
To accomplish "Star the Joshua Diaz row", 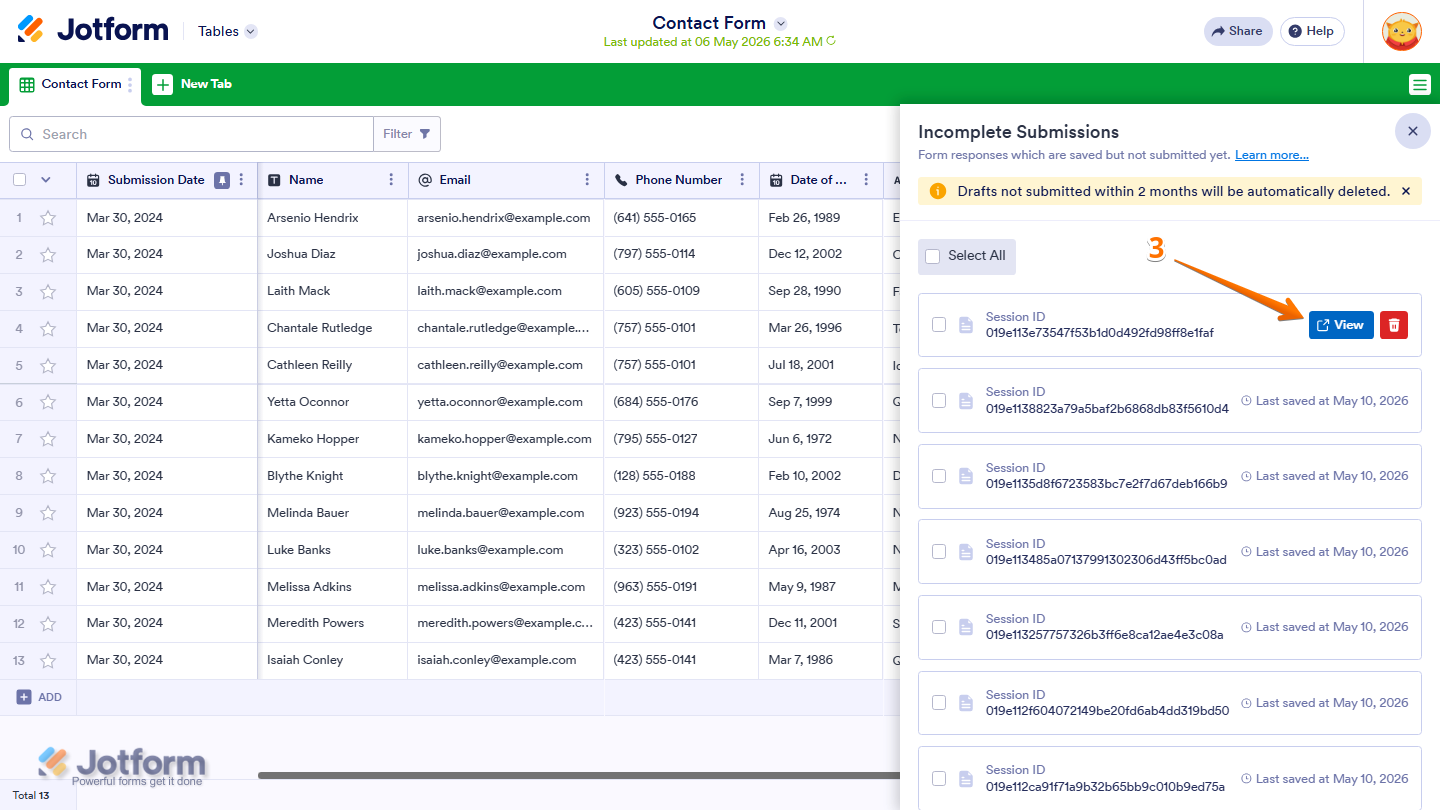I will tap(47, 255).
